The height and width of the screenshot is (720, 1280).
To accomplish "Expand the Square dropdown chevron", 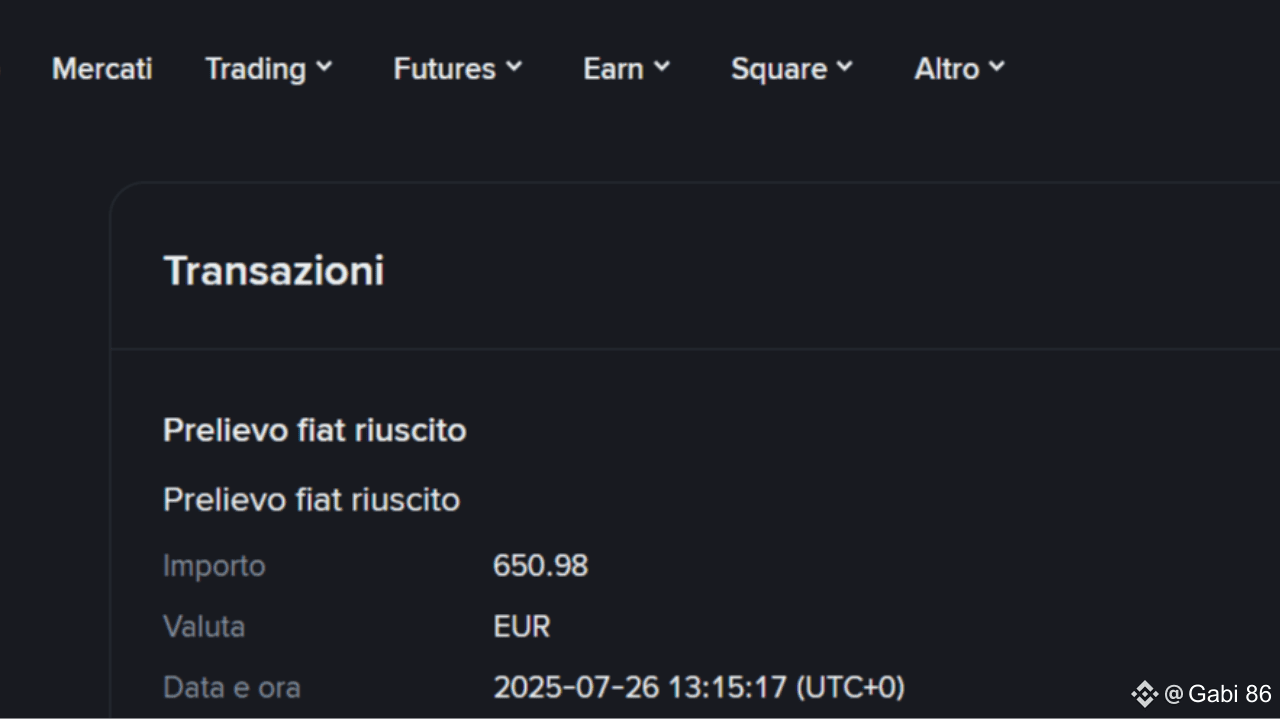I will pos(845,67).
